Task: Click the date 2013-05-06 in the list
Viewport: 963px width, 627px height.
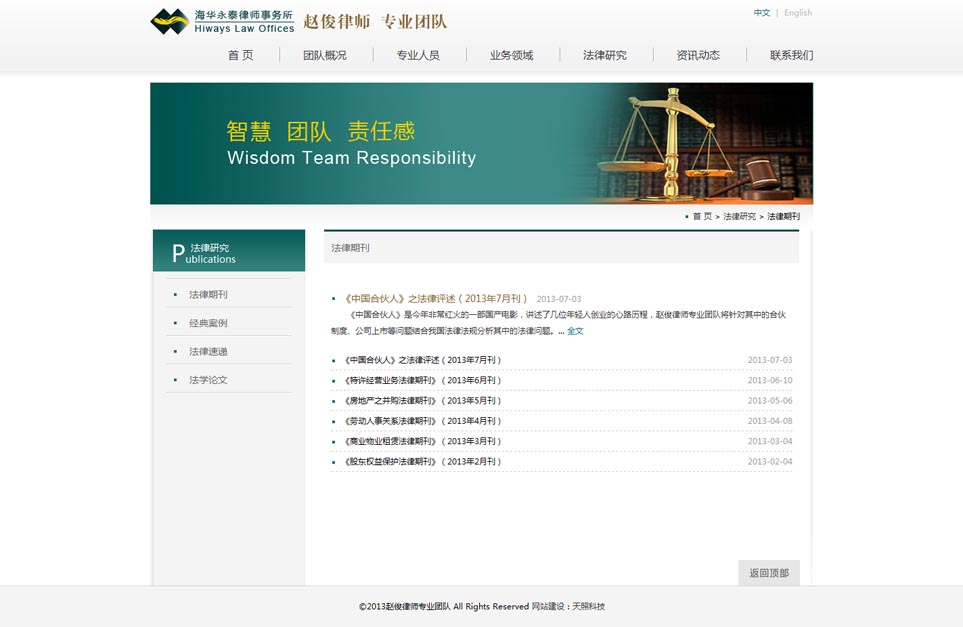Action: 770,400
